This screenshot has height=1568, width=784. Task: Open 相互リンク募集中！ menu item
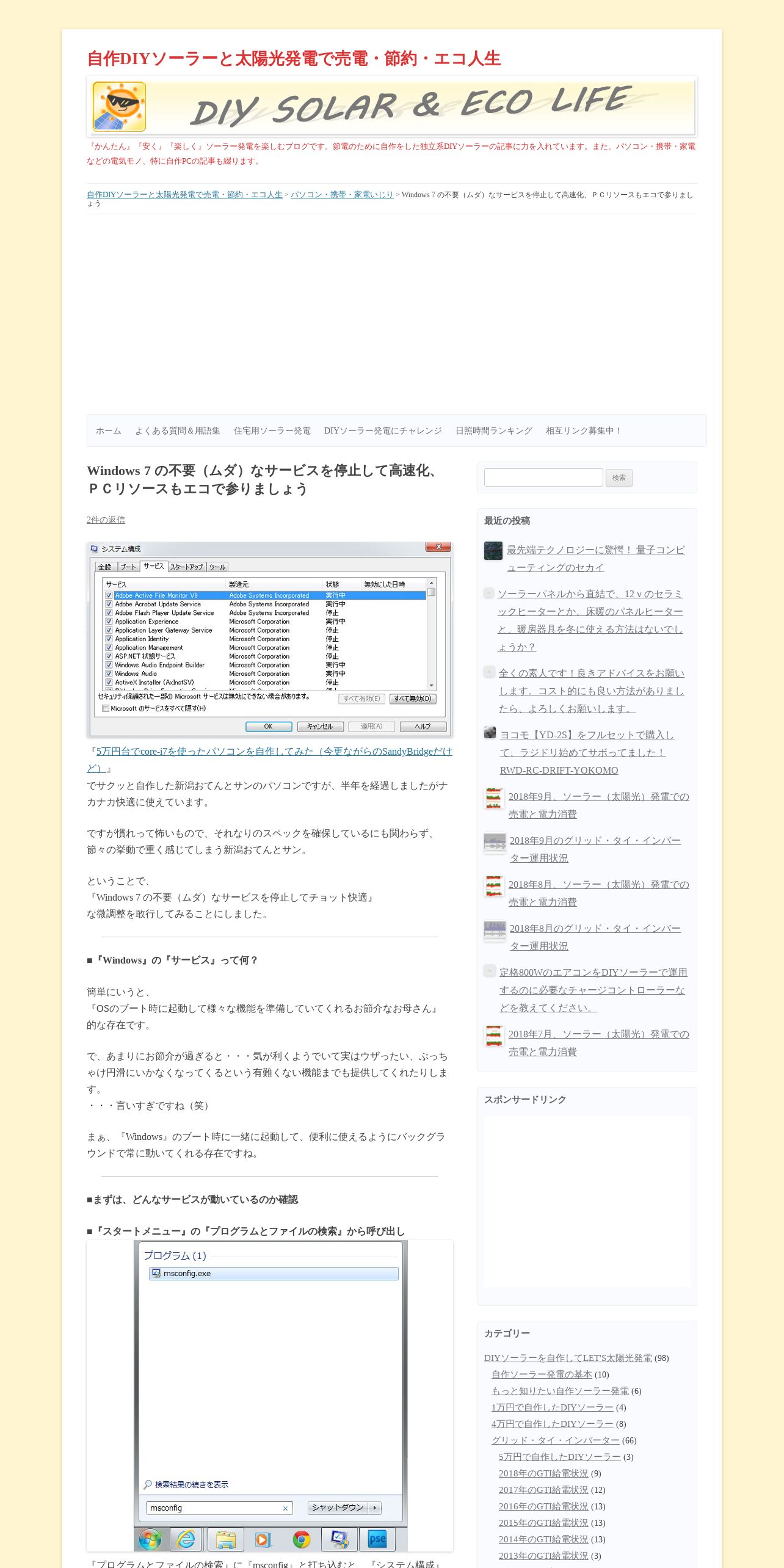point(584,430)
